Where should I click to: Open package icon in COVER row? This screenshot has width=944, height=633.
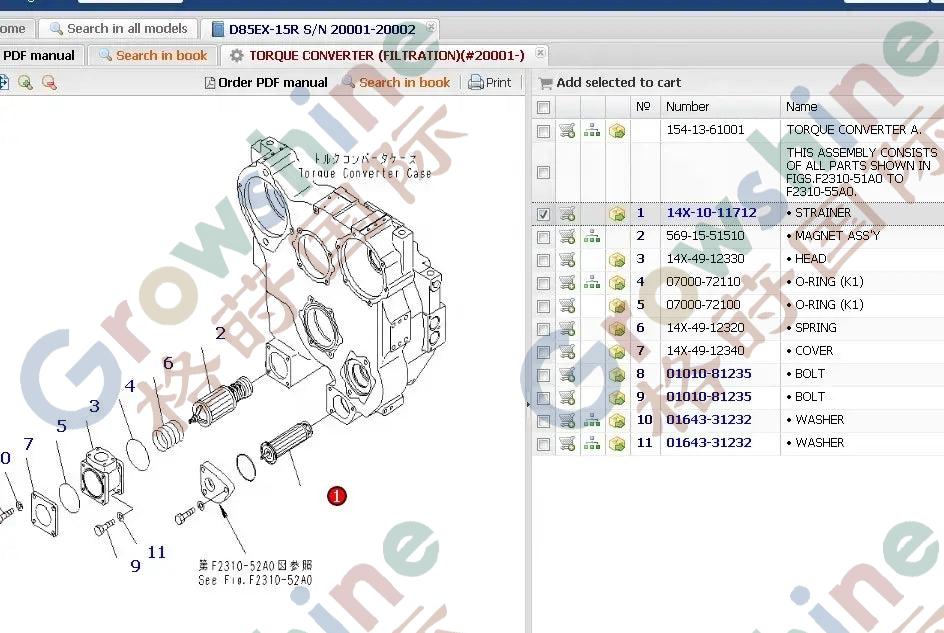coord(617,351)
